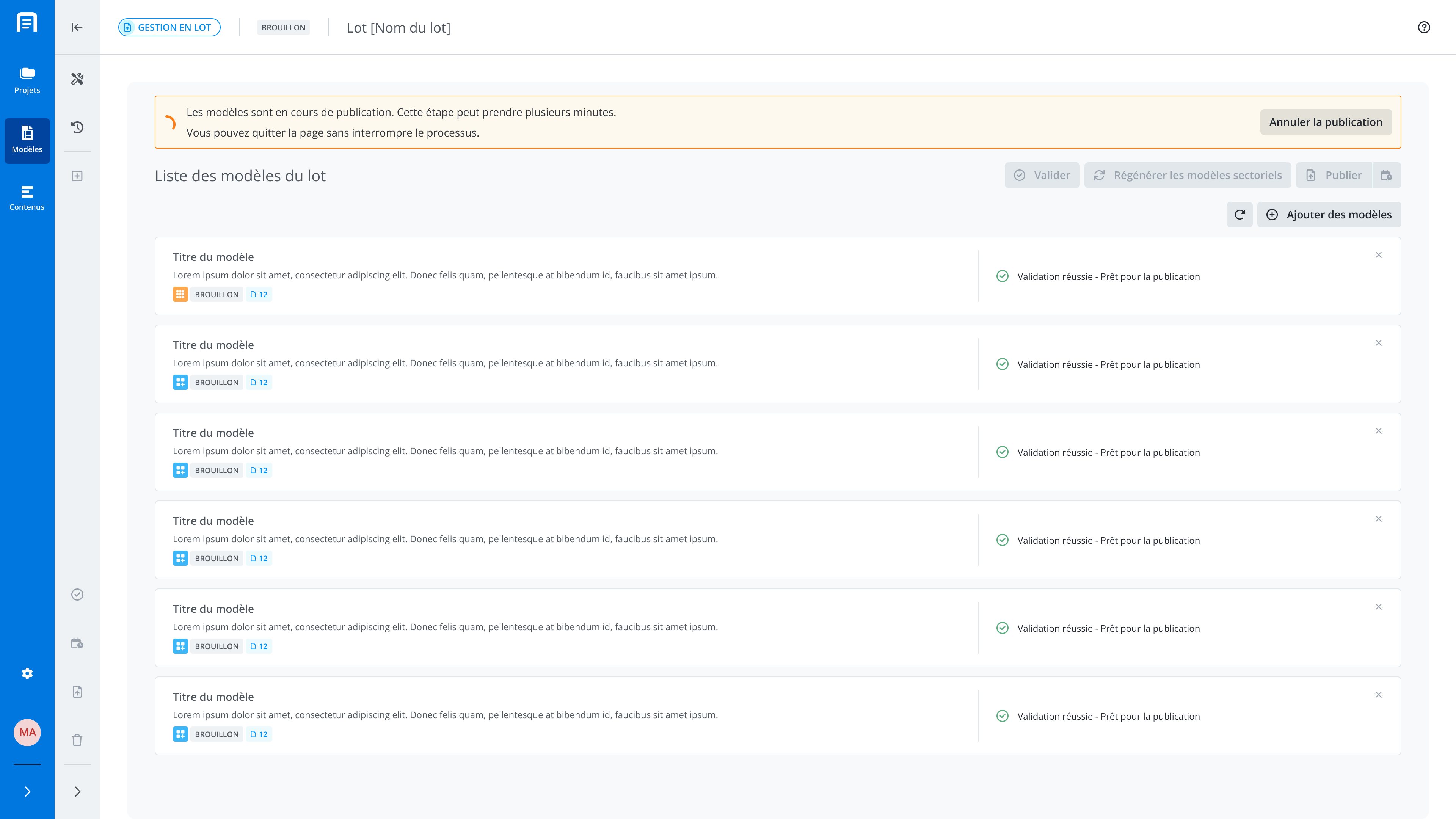1456x819 pixels.
Task: Click the sidebar publish document icon
Action: click(77, 692)
